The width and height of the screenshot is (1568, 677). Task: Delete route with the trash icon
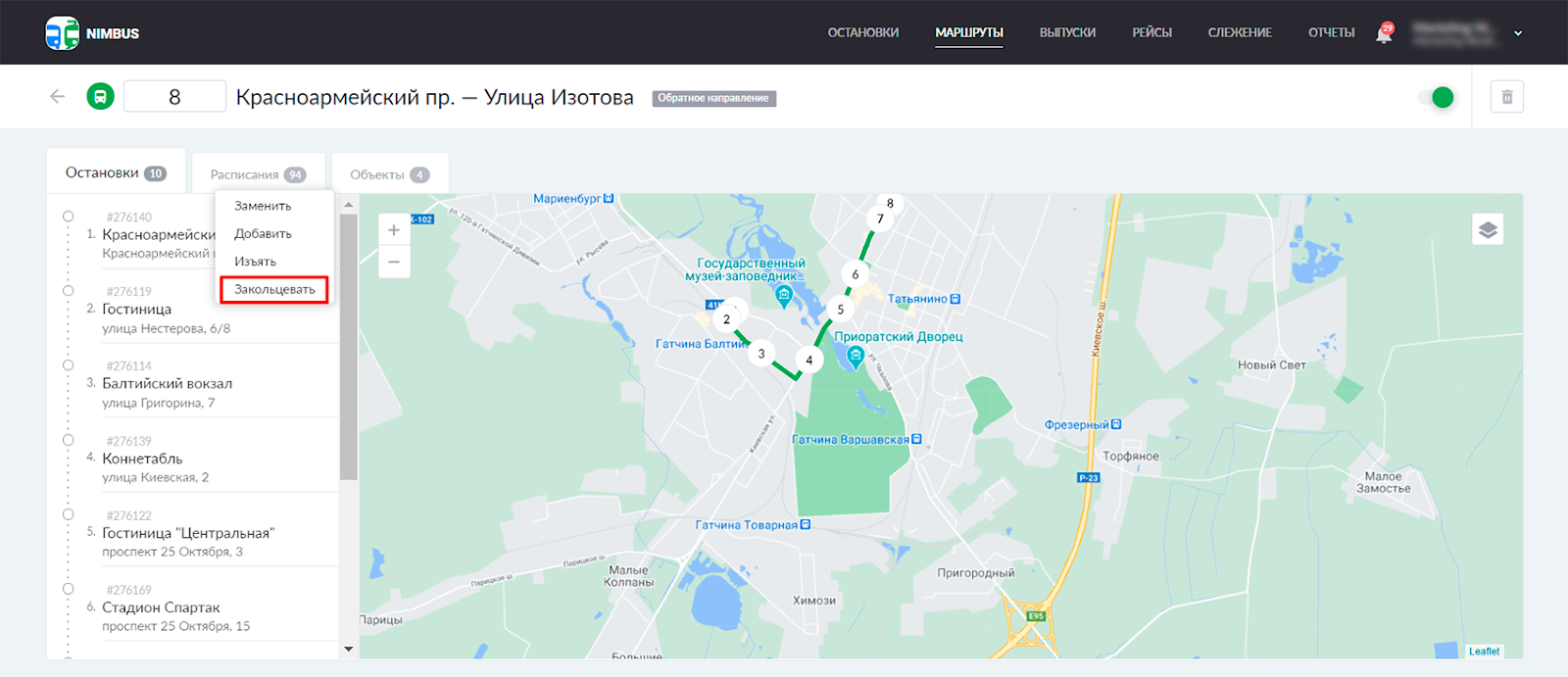[1506, 97]
